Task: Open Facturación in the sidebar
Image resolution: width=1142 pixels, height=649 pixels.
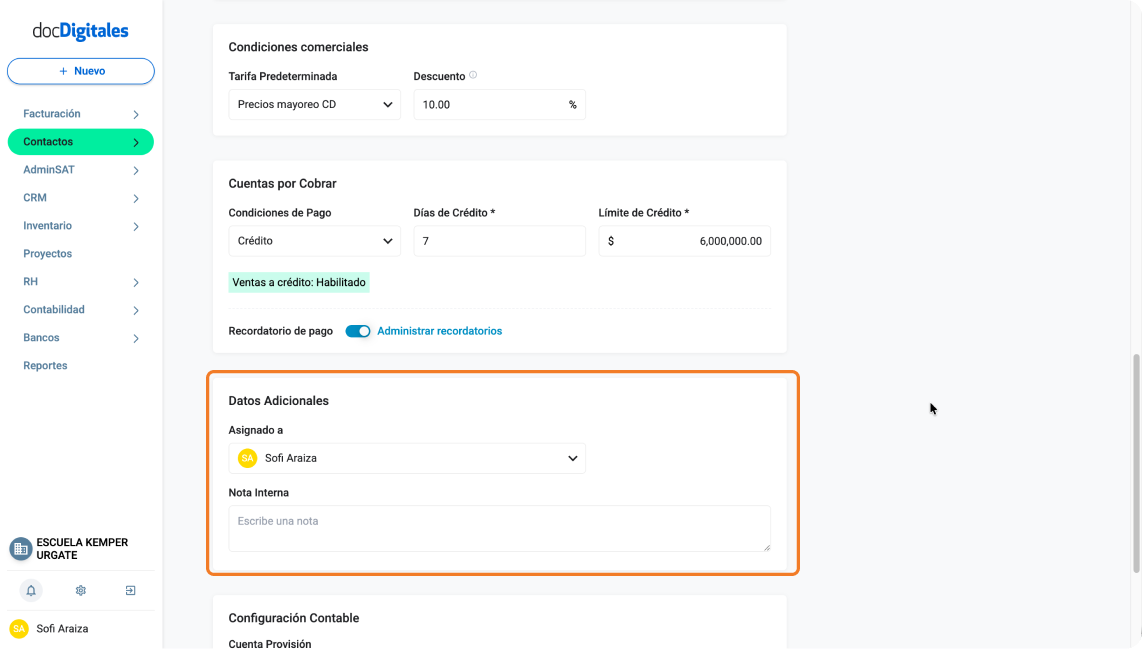Action: [52, 114]
